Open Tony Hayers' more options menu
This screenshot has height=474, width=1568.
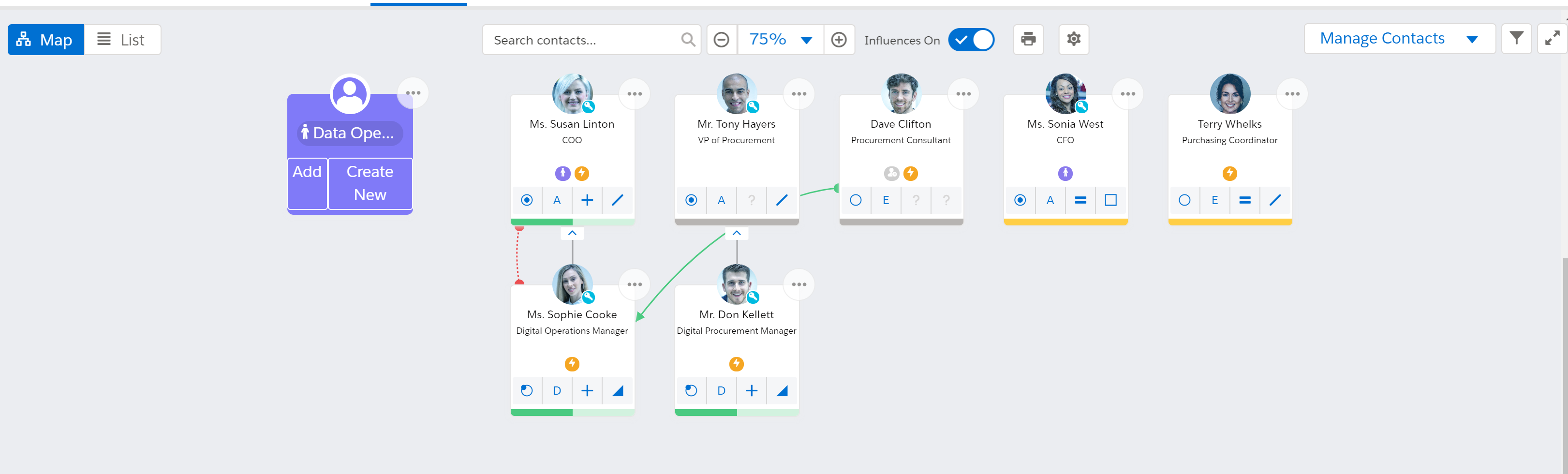coord(799,94)
